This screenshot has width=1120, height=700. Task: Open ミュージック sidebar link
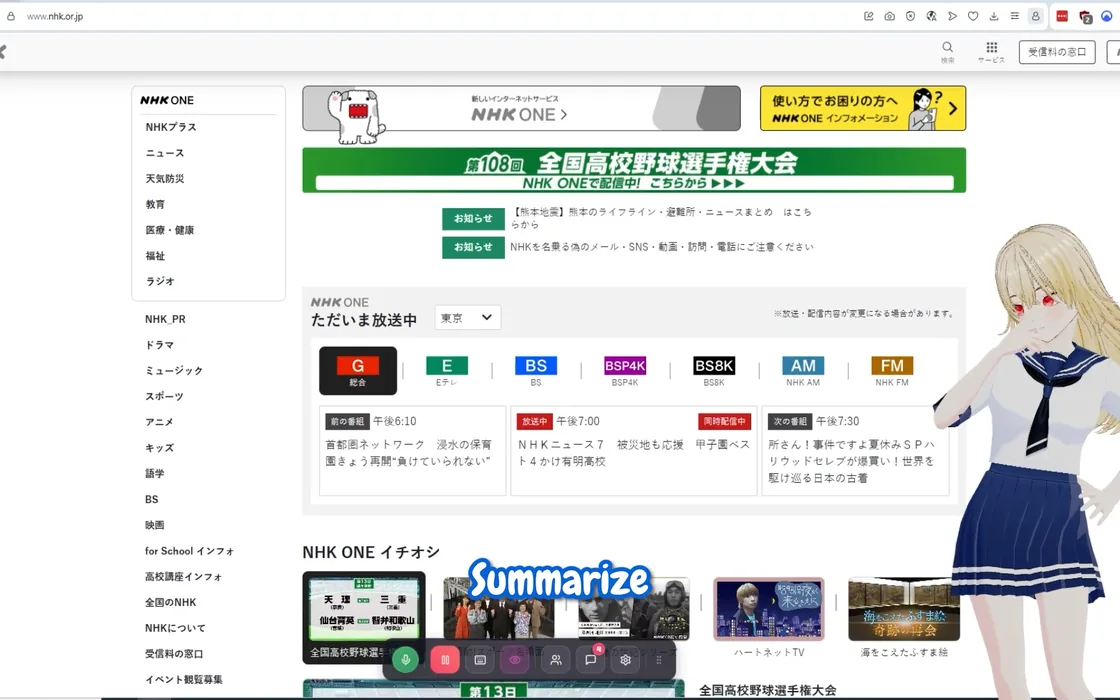pyautogui.click(x=174, y=371)
